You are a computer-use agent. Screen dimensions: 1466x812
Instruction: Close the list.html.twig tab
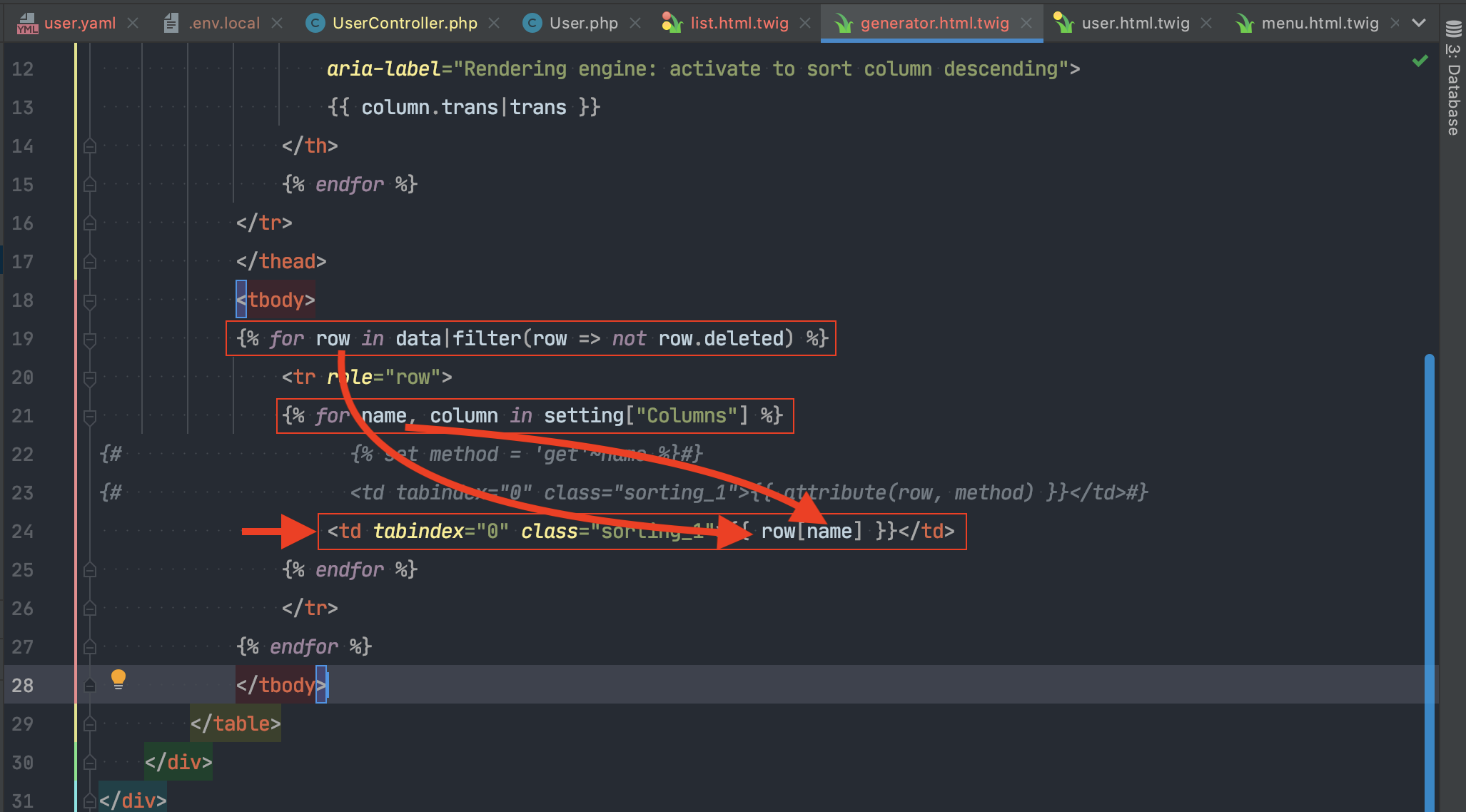point(805,23)
